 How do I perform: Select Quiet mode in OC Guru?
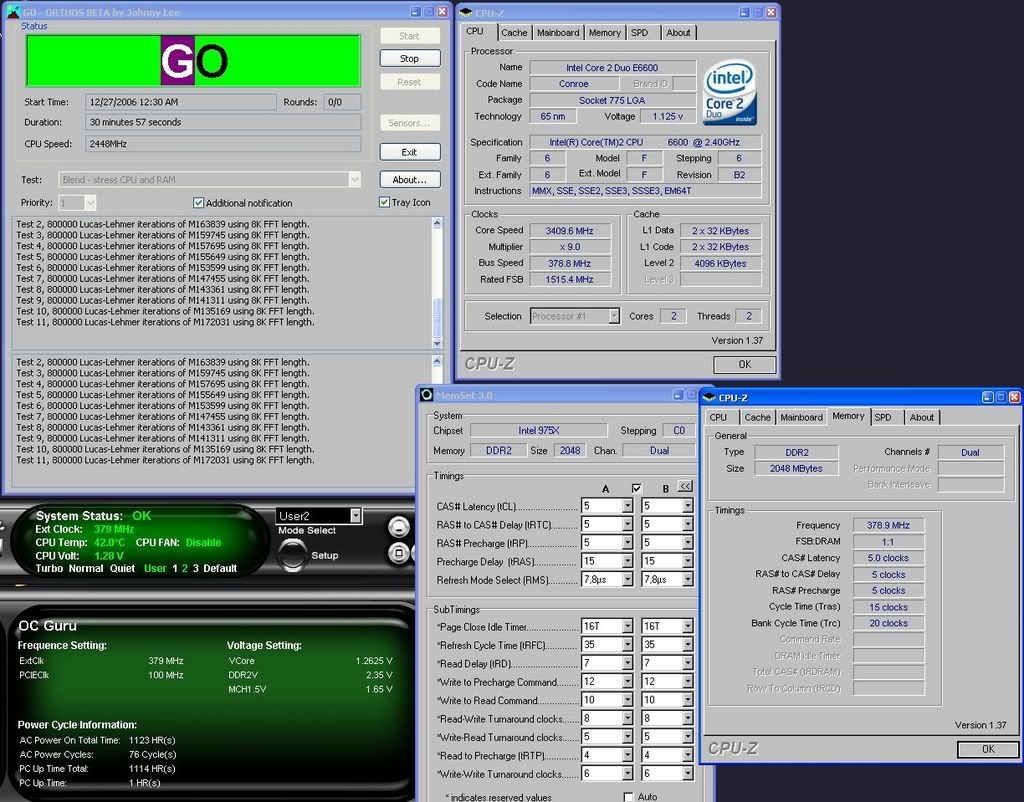(122, 568)
